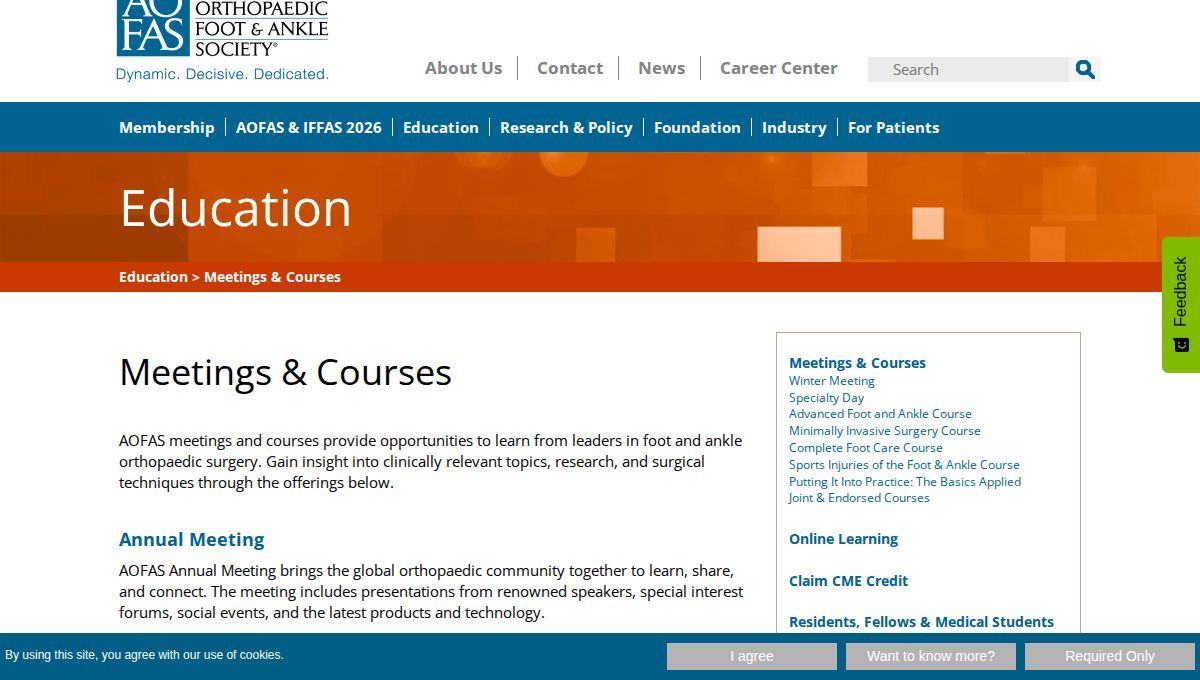Open the Online Learning sidebar link
Image resolution: width=1200 pixels, height=680 pixels.
tap(843, 539)
